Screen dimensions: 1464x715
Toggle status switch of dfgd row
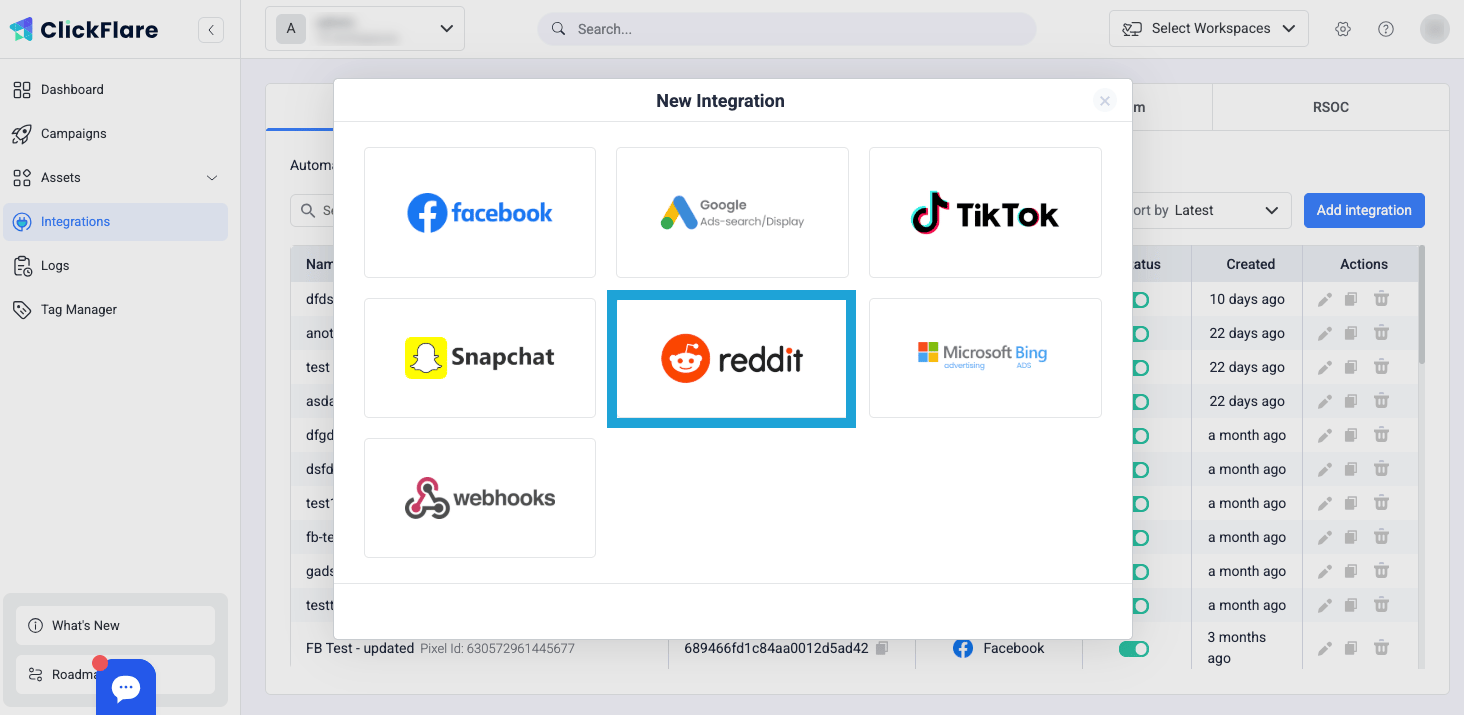click(x=1140, y=436)
